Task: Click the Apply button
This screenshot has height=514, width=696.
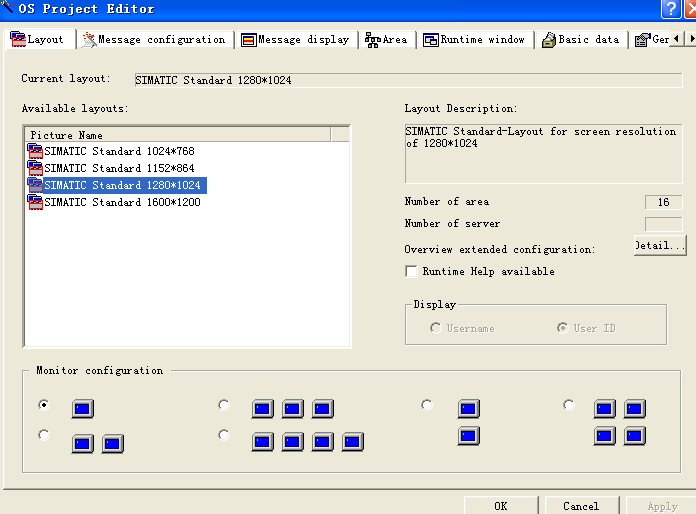Action: [x=661, y=506]
